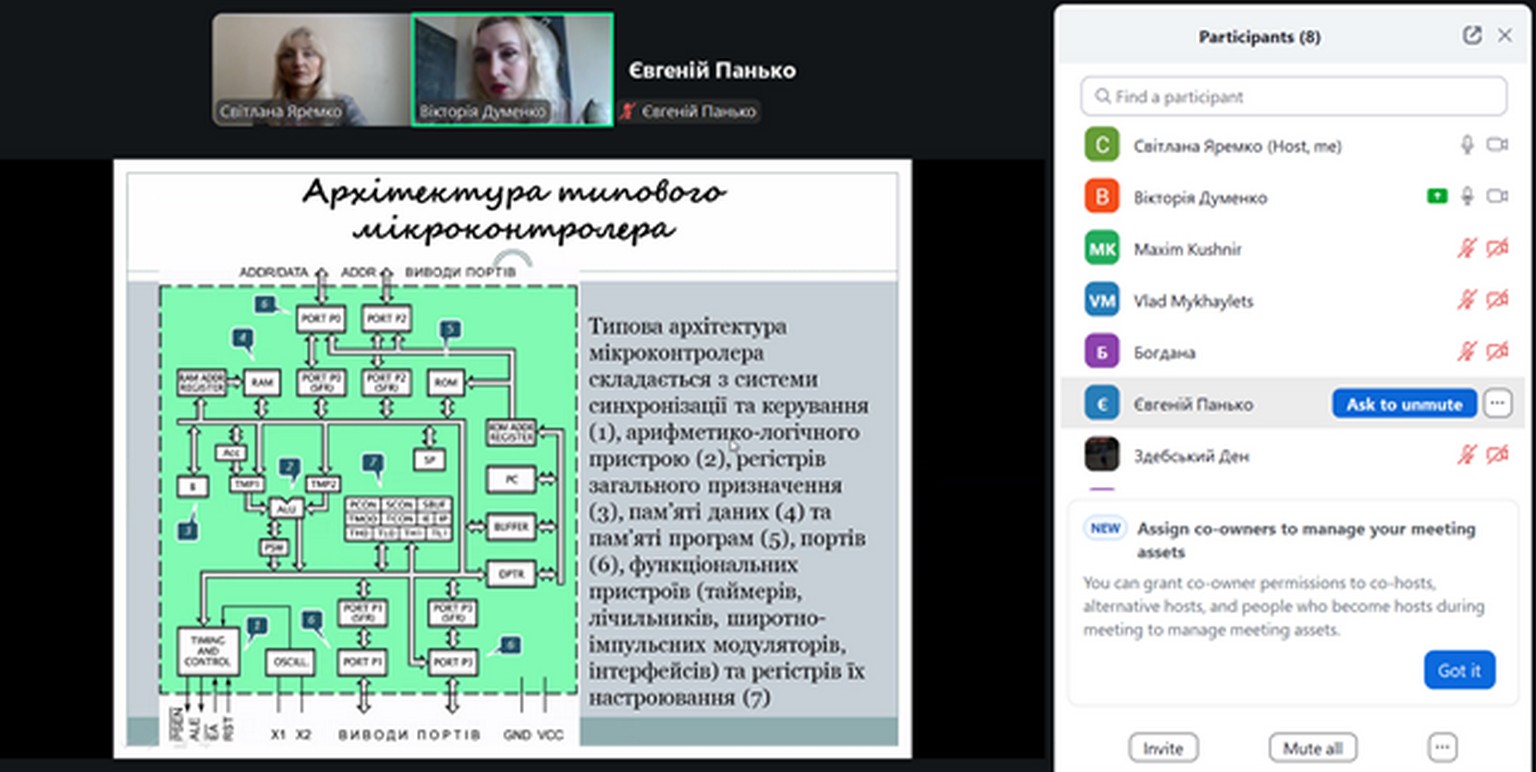Image resolution: width=1536 pixels, height=772 pixels.
Task: Click the video icon for Вікторія Думенко
Action: (x=1497, y=197)
